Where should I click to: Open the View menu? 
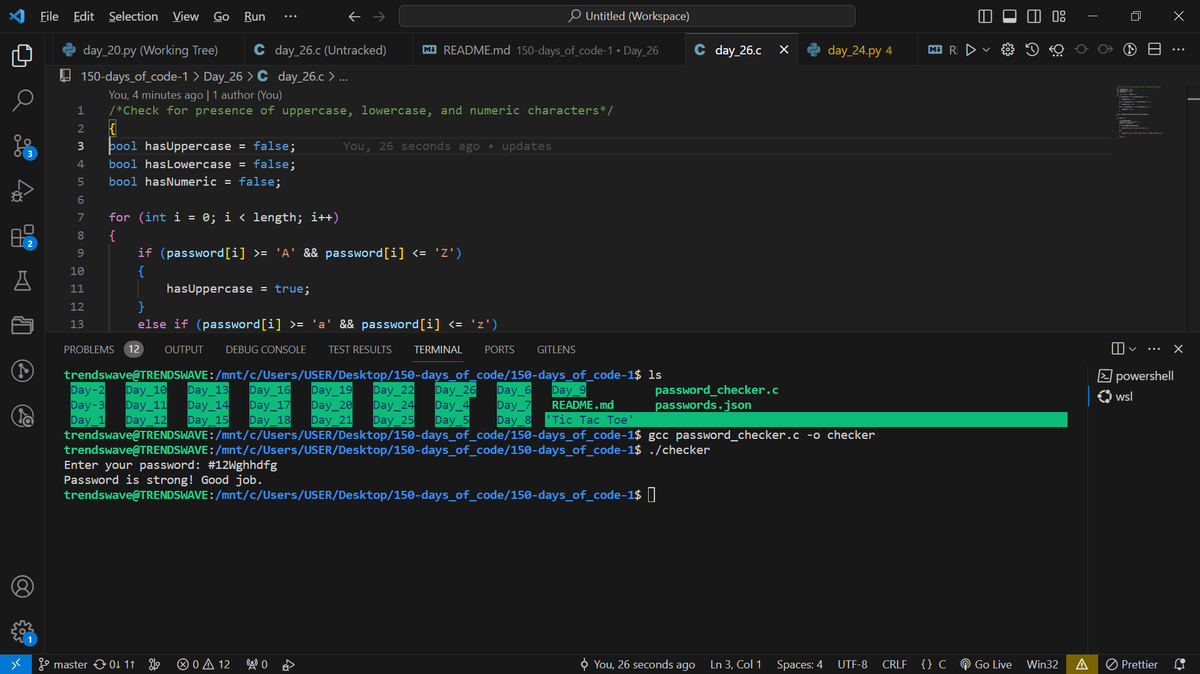pyautogui.click(x=185, y=16)
